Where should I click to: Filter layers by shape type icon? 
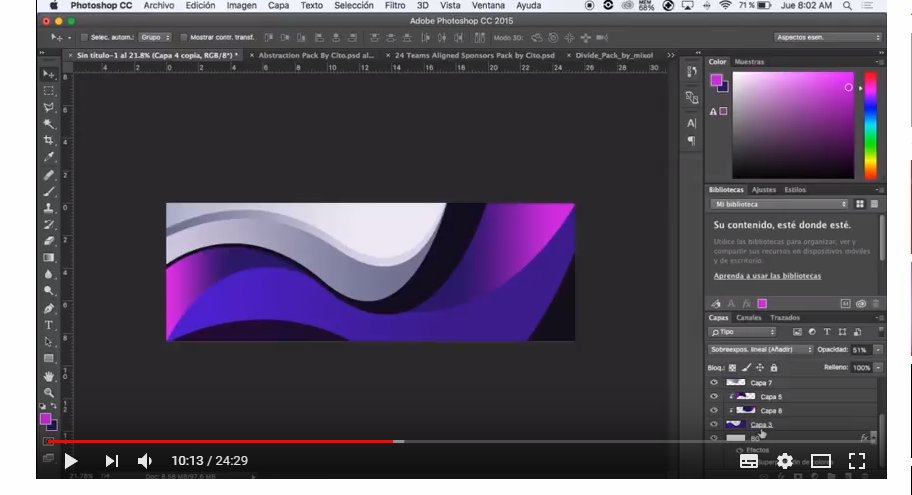click(842, 332)
